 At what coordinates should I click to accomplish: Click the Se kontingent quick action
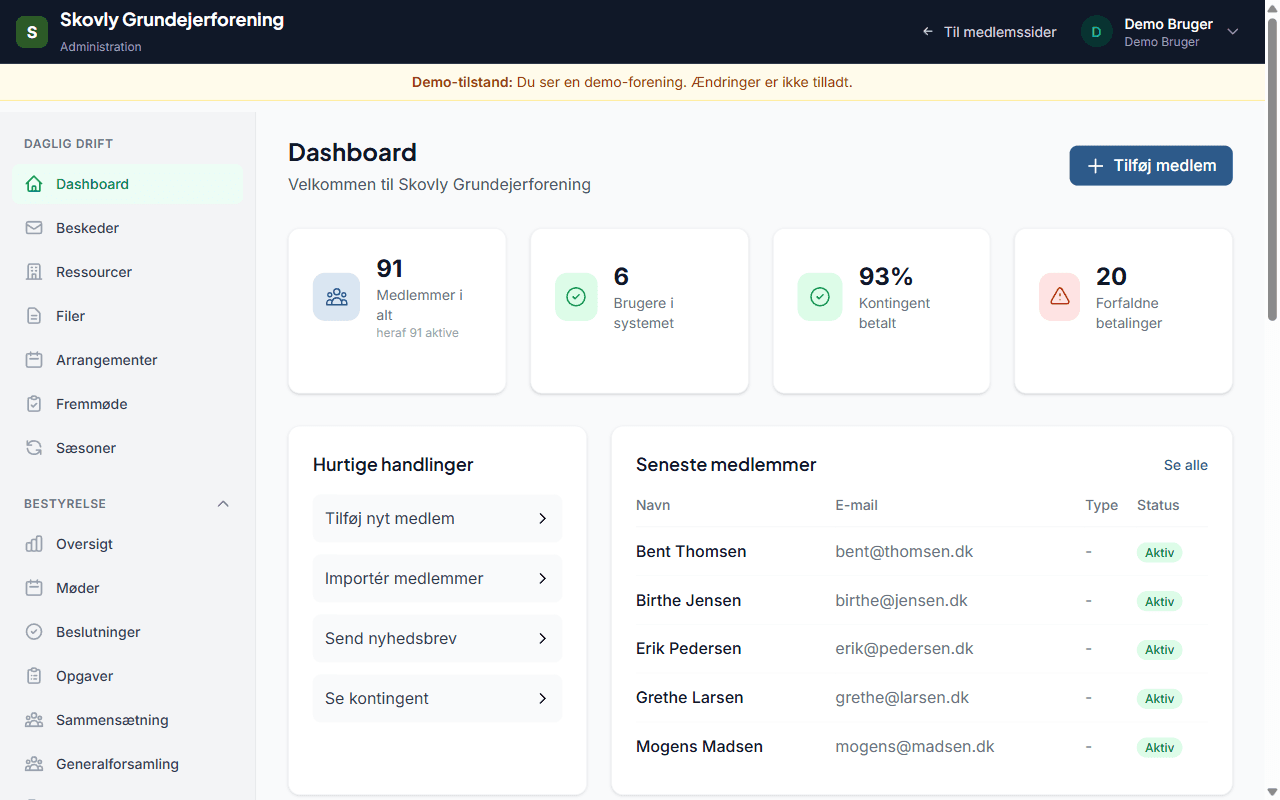(x=437, y=698)
